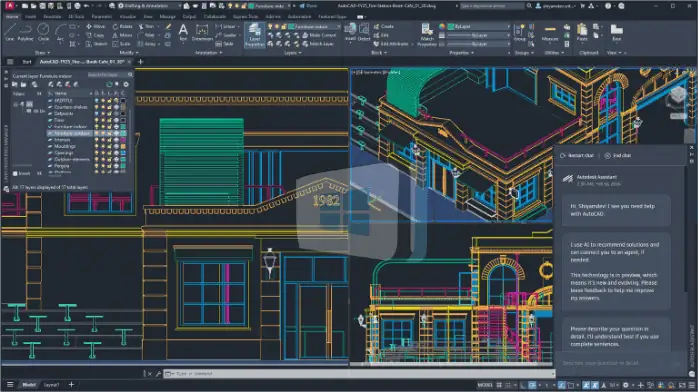
Task: Click the Create block tool
Action: click(x=384, y=27)
